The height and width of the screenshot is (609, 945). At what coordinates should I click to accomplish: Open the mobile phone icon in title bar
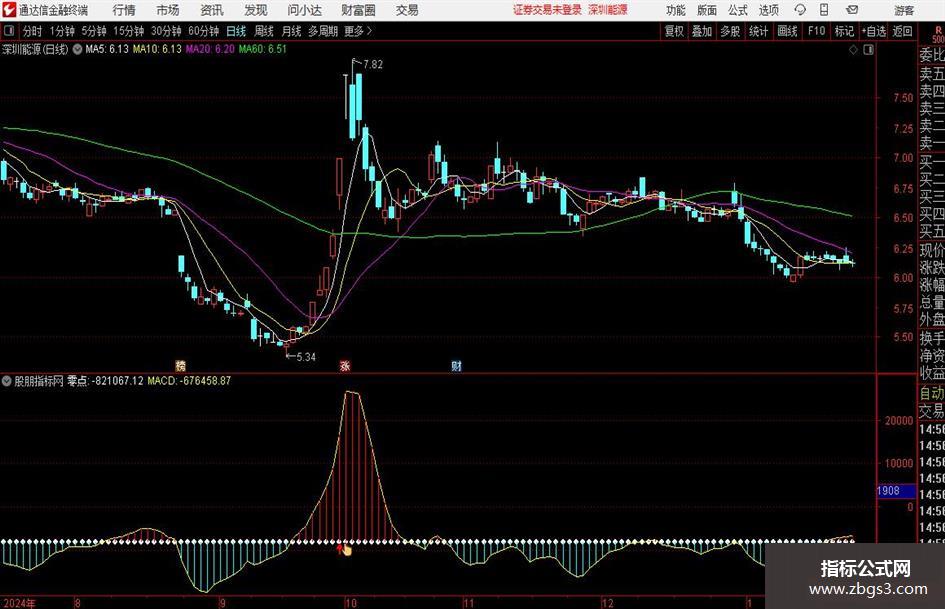point(824,10)
